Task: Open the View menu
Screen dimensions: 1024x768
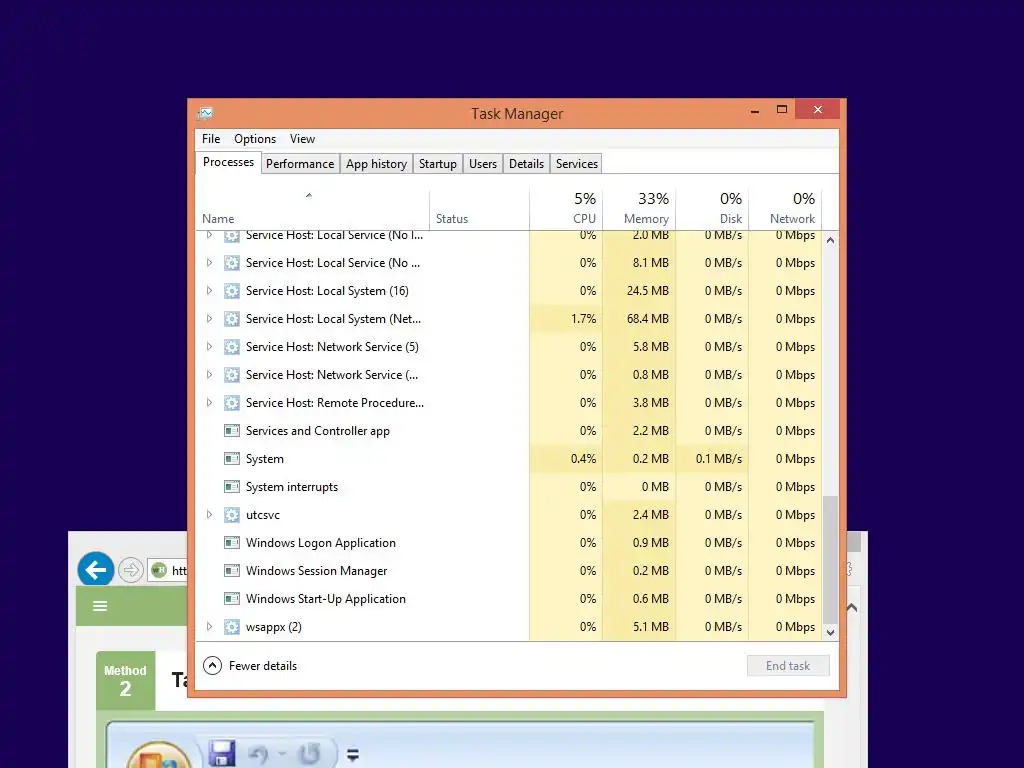Action: click(x=302, y=139)
